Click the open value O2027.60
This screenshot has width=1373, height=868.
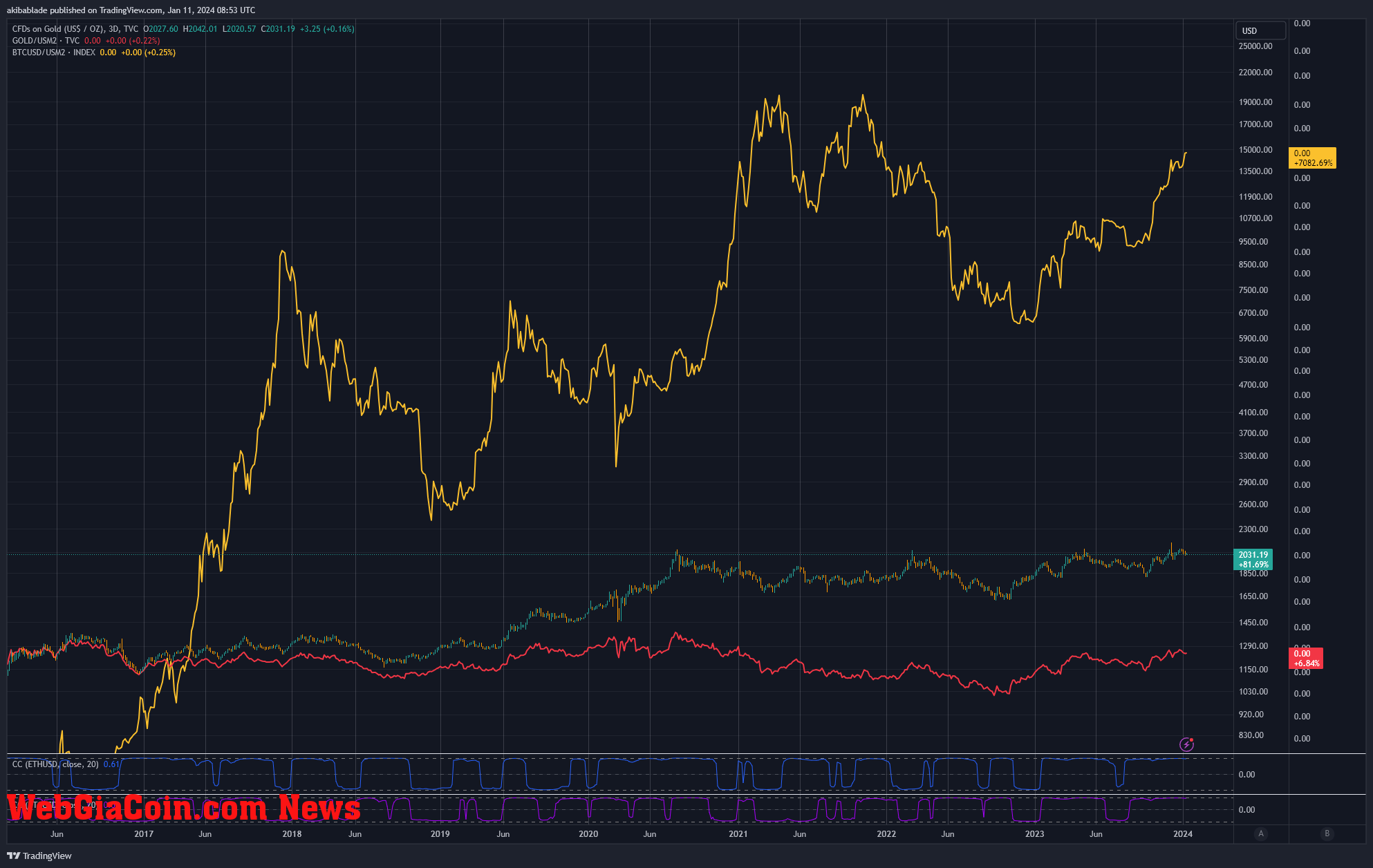pyautogui.click(x=160, y=29)
